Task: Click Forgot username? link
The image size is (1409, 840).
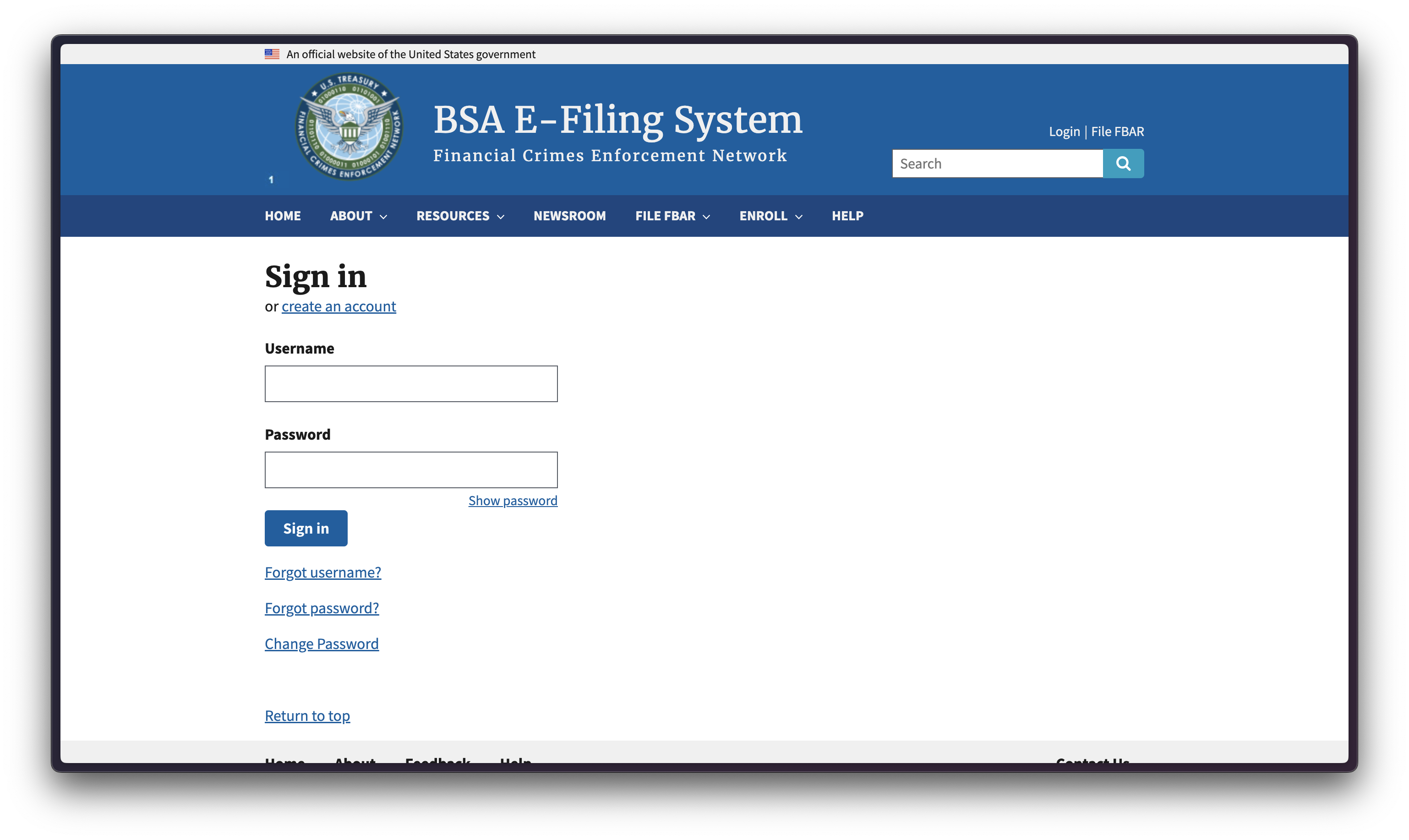Action: (x=322, y=572)
